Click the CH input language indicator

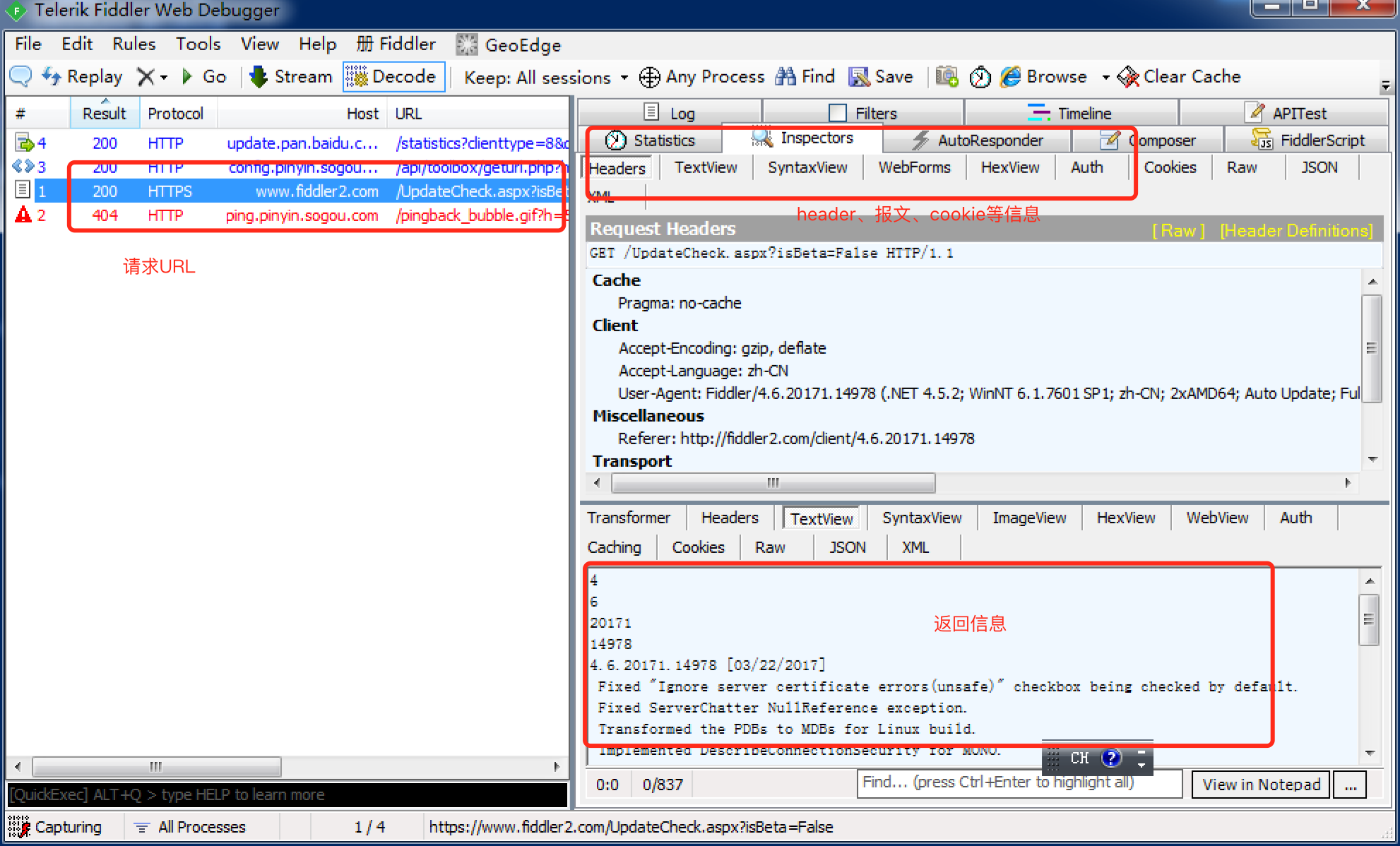(1079, 758)
